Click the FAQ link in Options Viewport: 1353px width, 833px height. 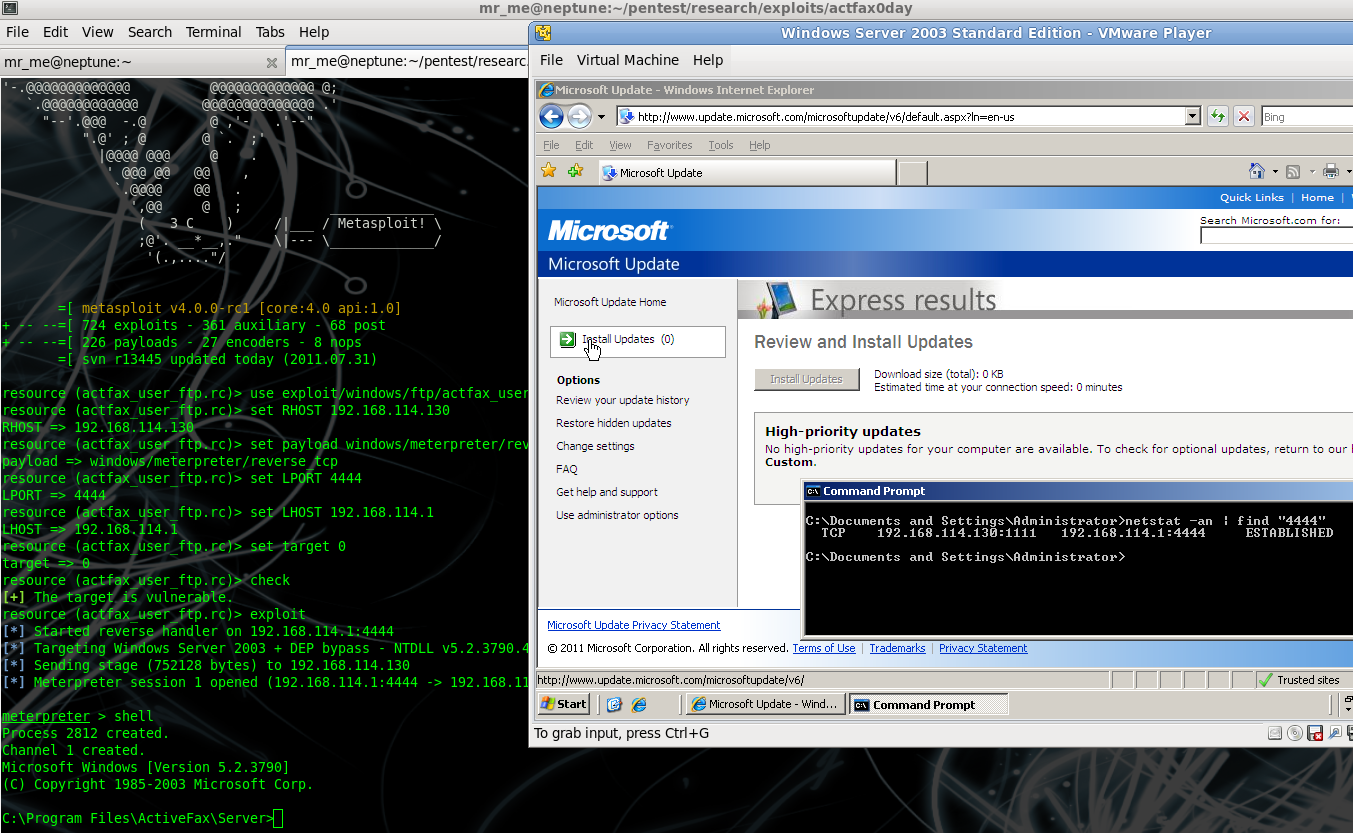coord(567,469)
